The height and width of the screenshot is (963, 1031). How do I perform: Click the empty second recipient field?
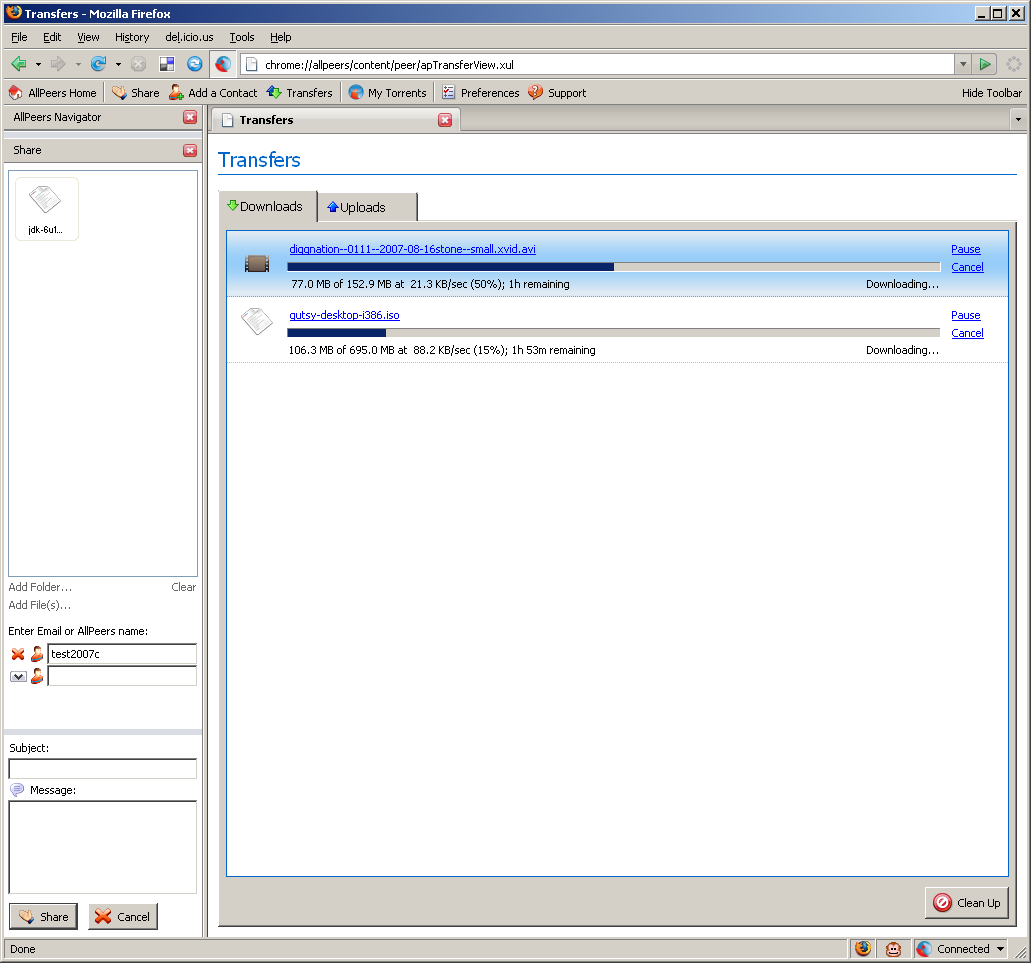(122, 676)
